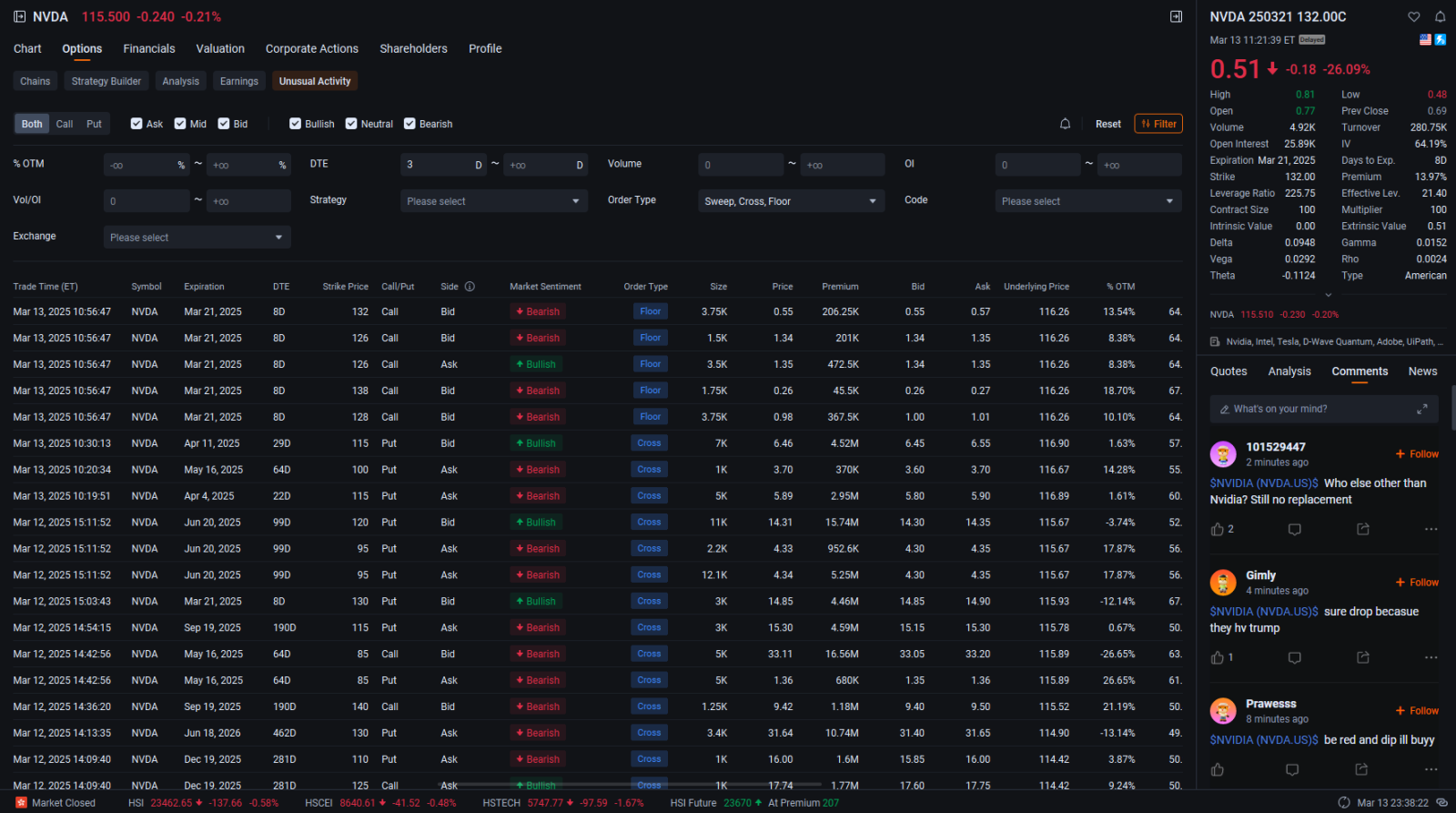
Task: Click the Reset button
Action: pos(1108,124)
